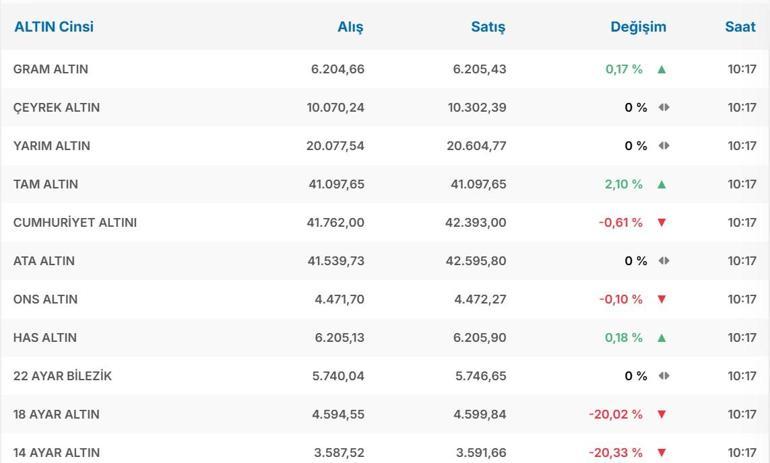Click the Değişim column header
Image resolution: width=770 pixels, height=463 pixels.
tap(638, 27)
